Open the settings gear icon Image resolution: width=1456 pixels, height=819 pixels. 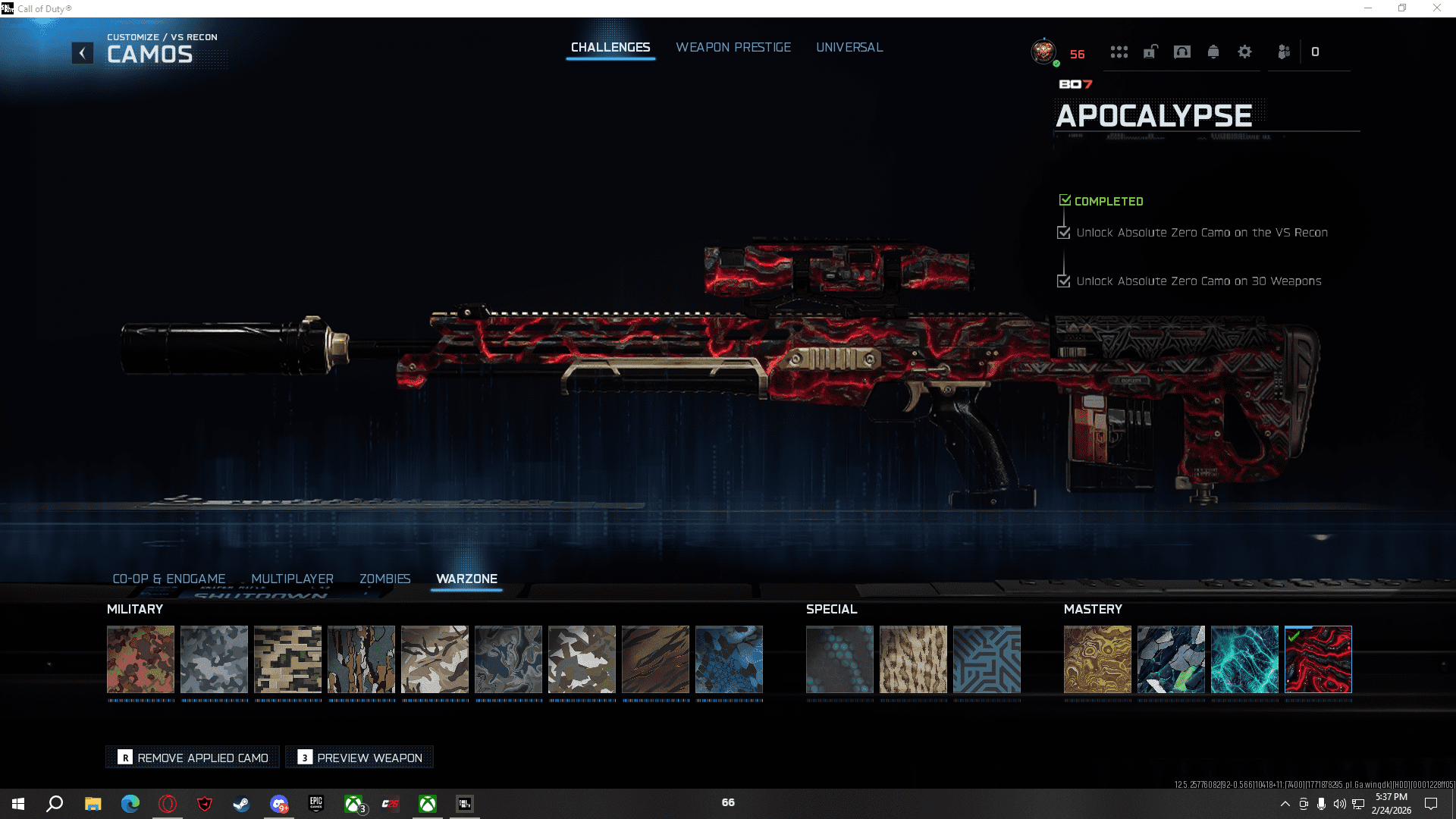[1244, 52]
